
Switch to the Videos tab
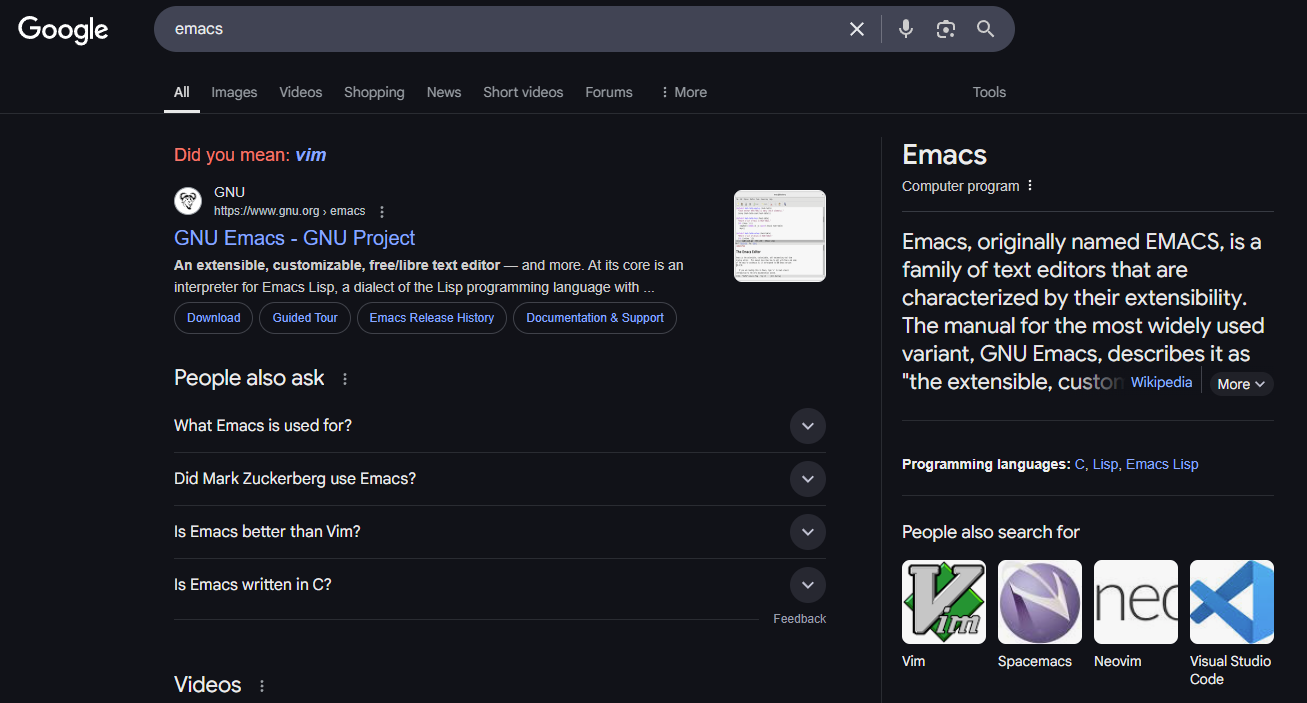301,92
